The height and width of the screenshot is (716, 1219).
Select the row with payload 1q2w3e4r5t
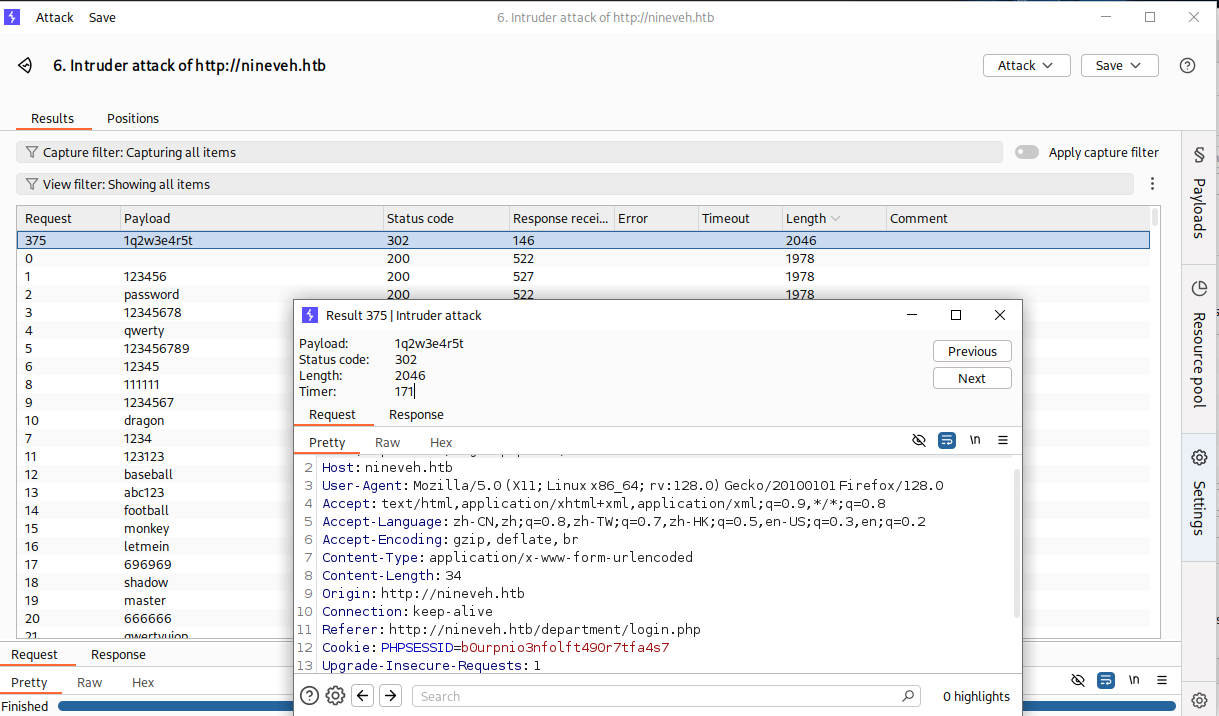tap(583, 240)
